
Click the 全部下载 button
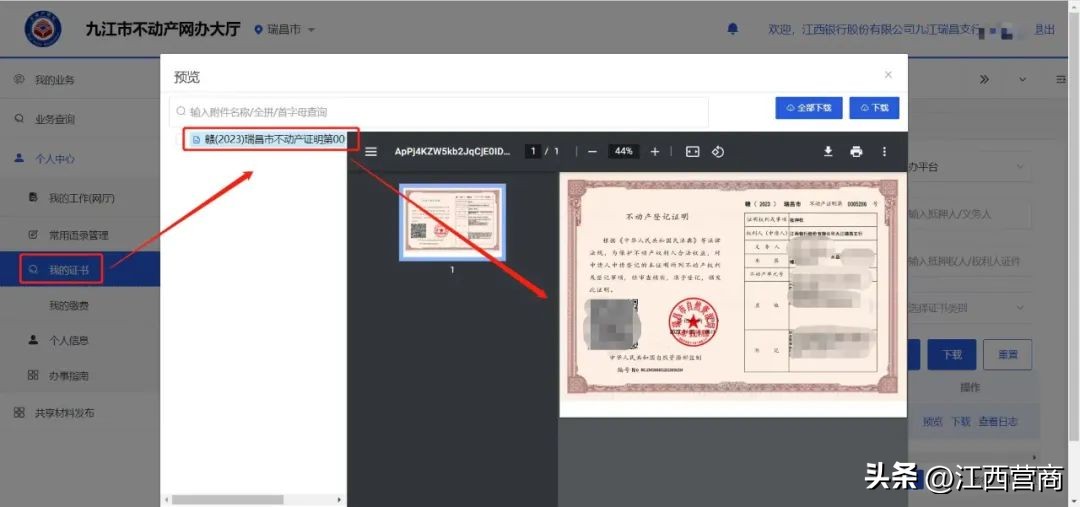[x=809, y=108]
